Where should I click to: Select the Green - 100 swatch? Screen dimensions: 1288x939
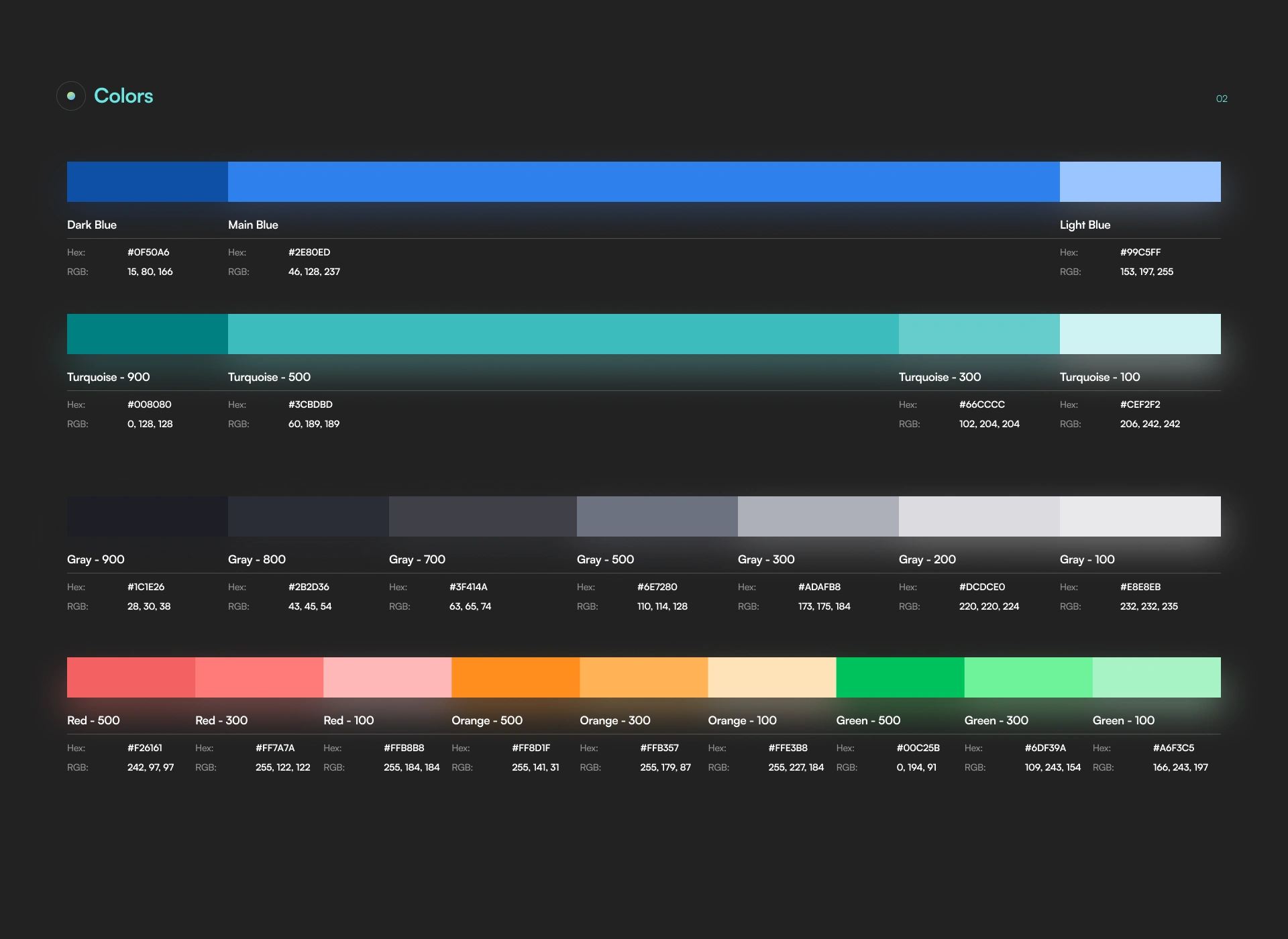click(x=1157, y=677)
